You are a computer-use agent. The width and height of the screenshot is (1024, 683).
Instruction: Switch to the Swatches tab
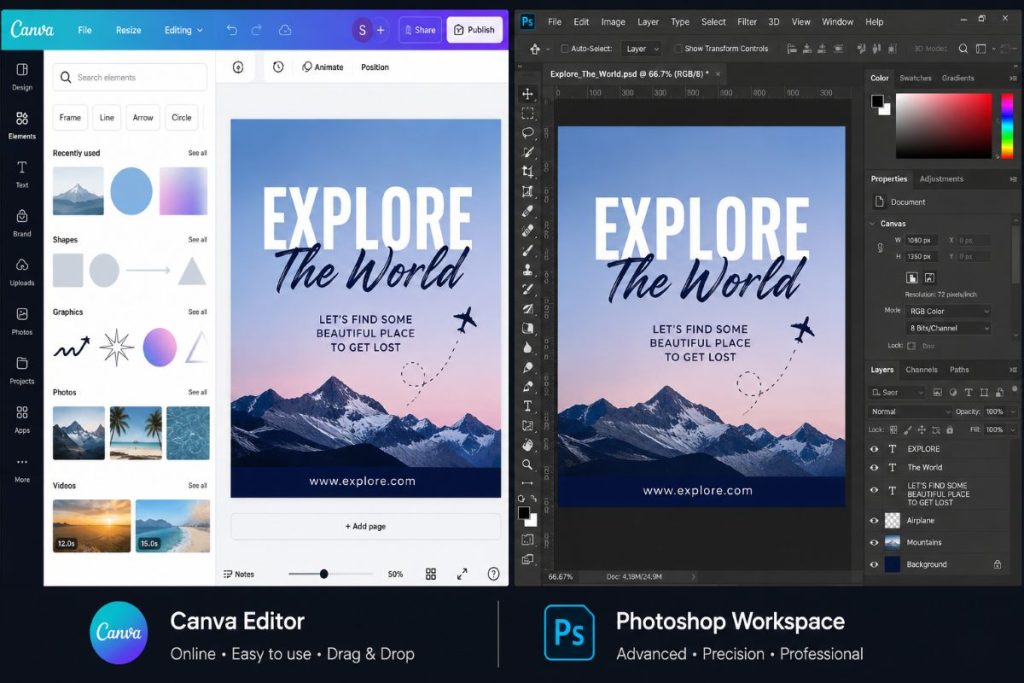pyautogui.click(x=915, y=78)
